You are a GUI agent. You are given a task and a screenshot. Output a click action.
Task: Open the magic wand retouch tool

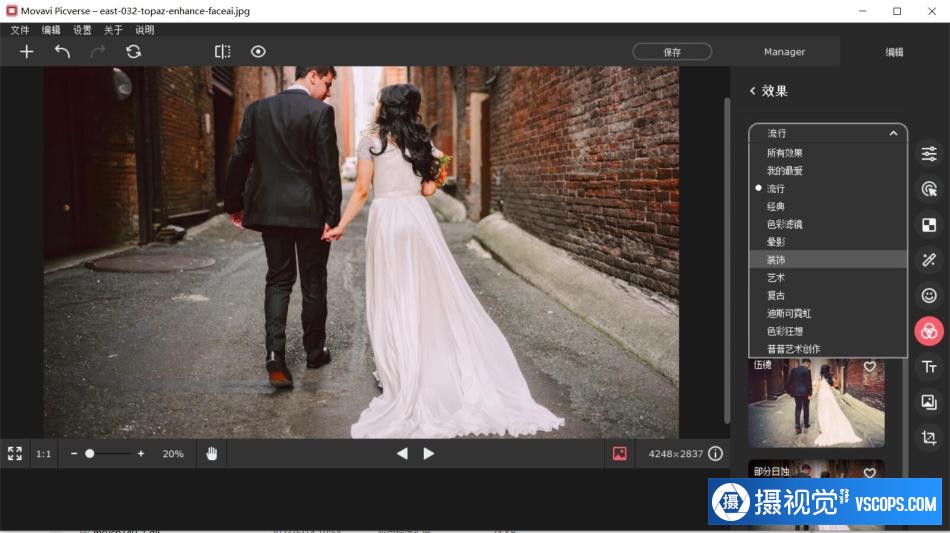929,260
